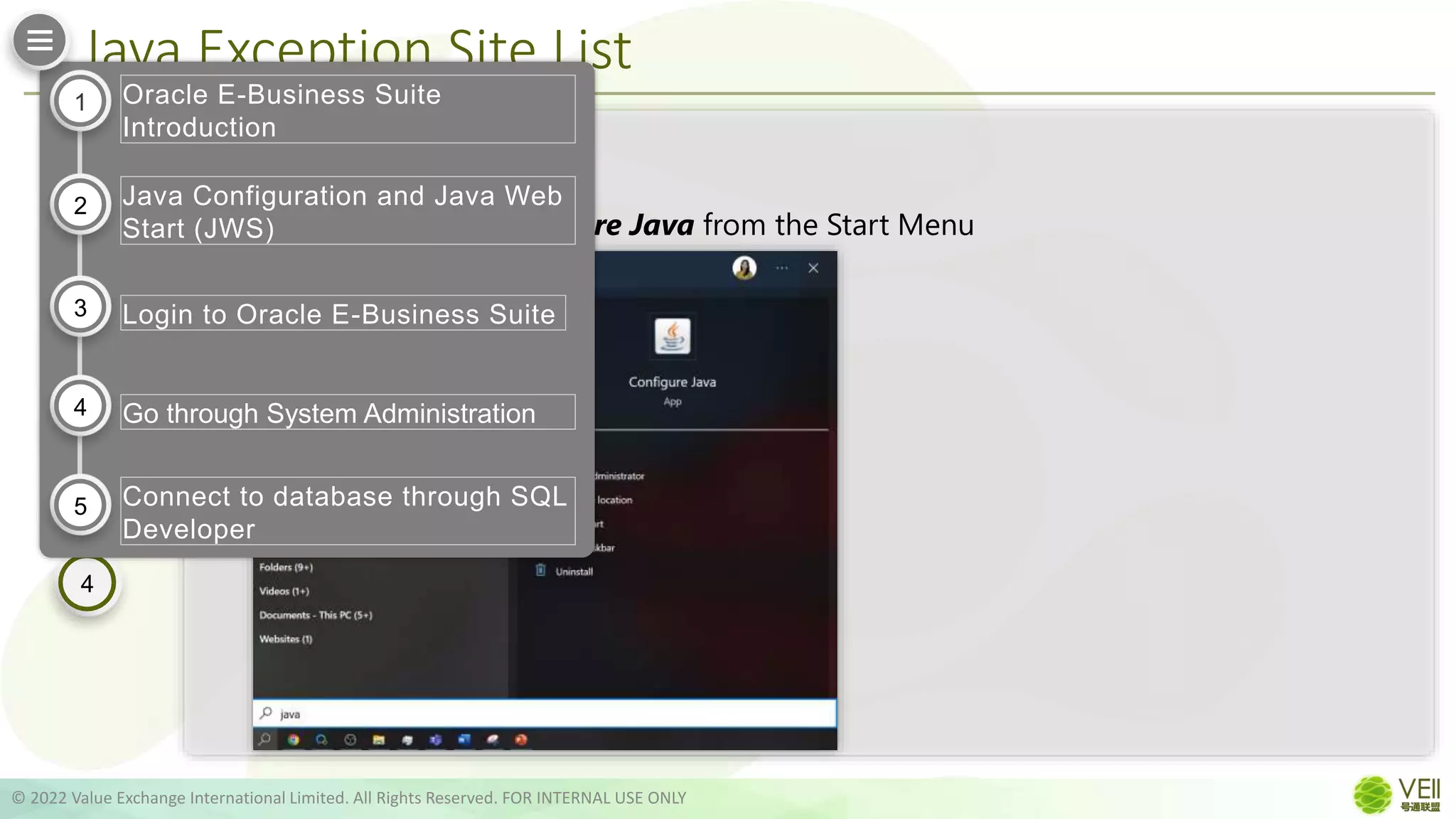This screenshot has width=1456, height=819.
Task: Choose Uninstall for Configure Java
Action: tap(574, 572)
